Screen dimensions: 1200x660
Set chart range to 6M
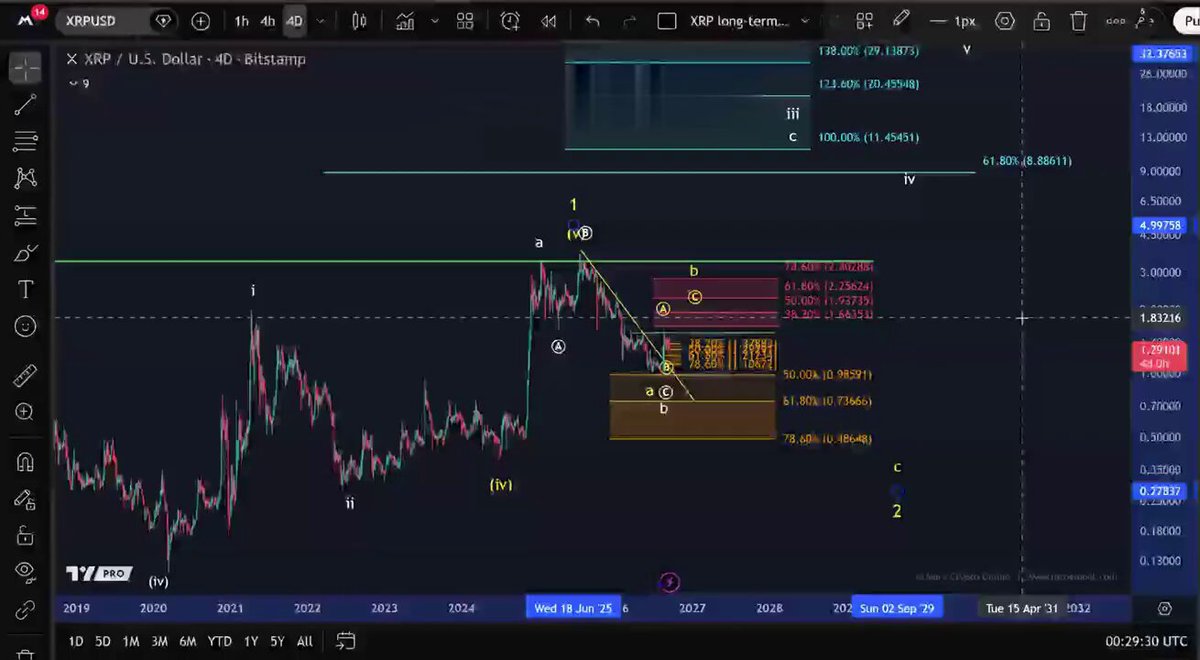click(187, 641)
